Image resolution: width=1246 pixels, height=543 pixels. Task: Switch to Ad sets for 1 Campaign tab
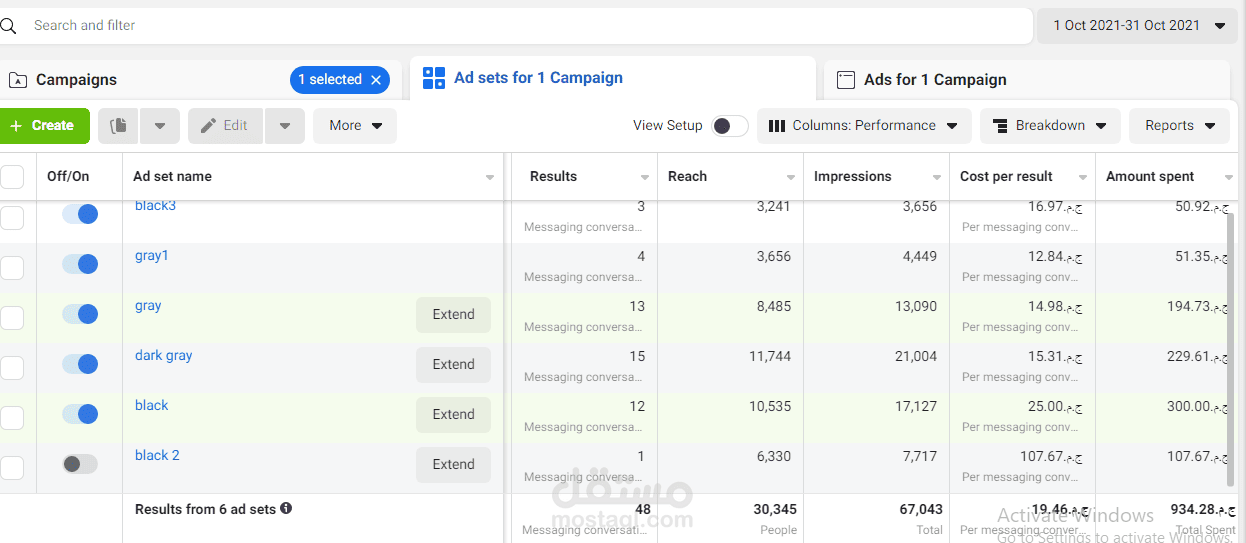tap(613, 78)
